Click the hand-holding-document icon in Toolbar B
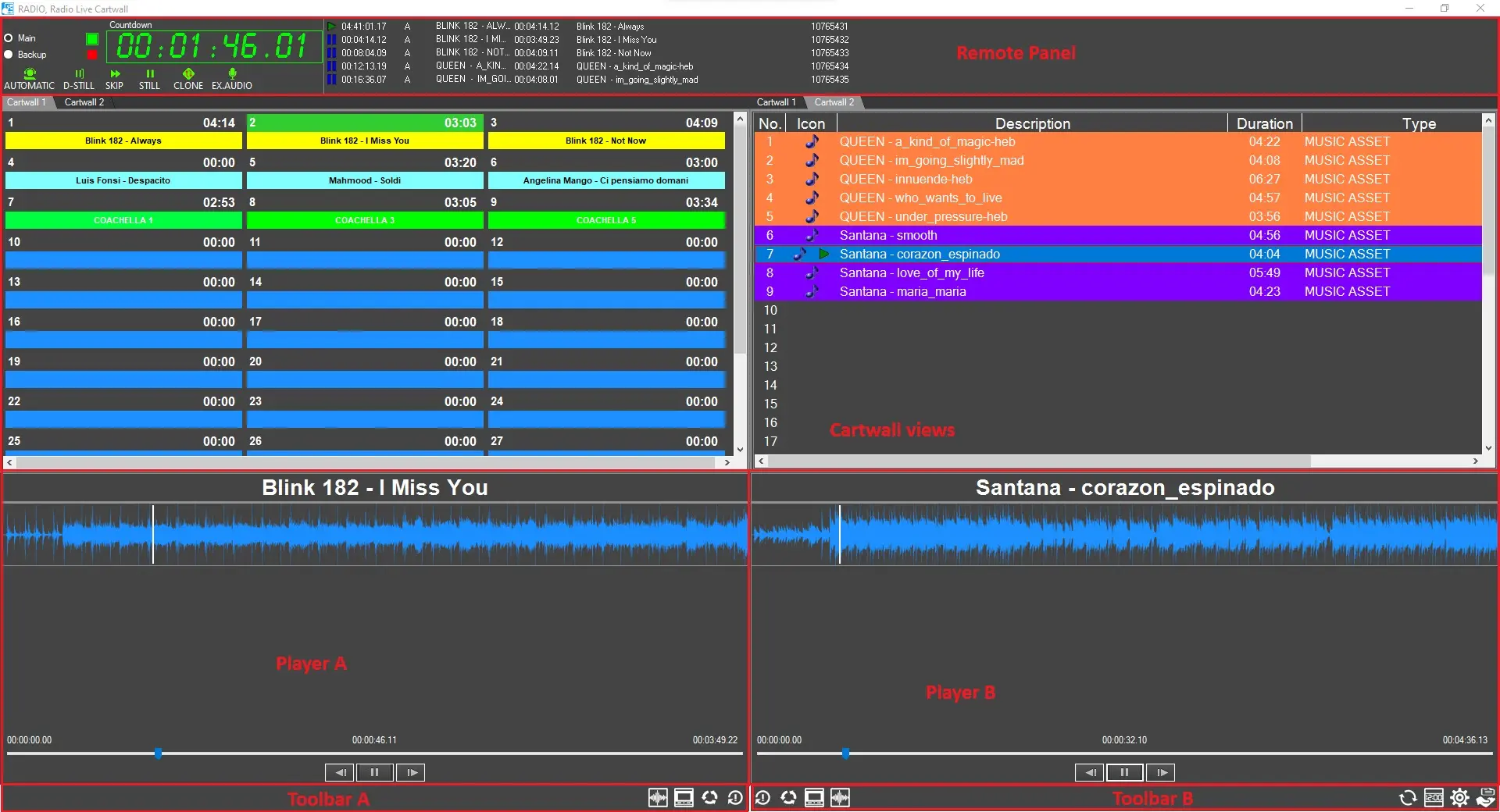This screenshot has height=812, width=1500. point(1485,798)
